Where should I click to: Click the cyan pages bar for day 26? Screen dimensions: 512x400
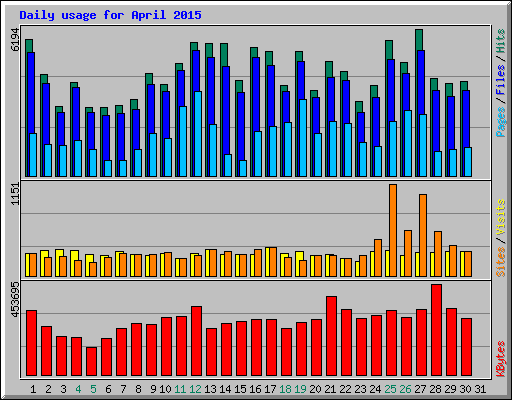tap(408, 144)
